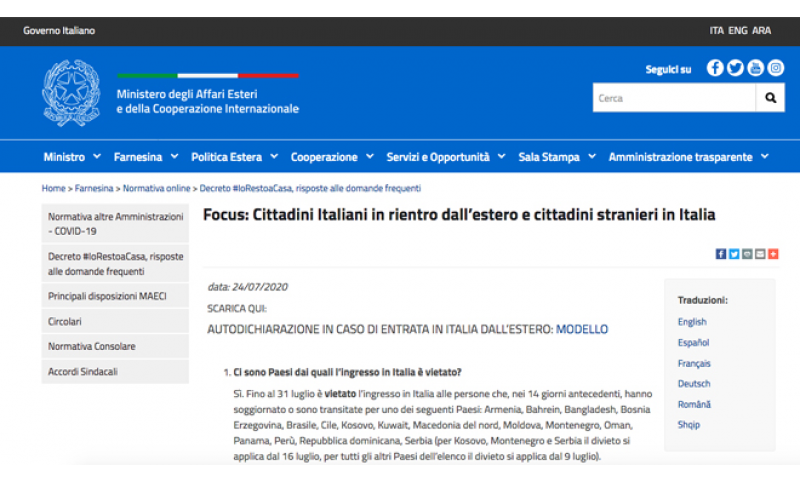This screenshot has width=800, height=484.
Task: Open the English translation
Action: tap(692, 322)
